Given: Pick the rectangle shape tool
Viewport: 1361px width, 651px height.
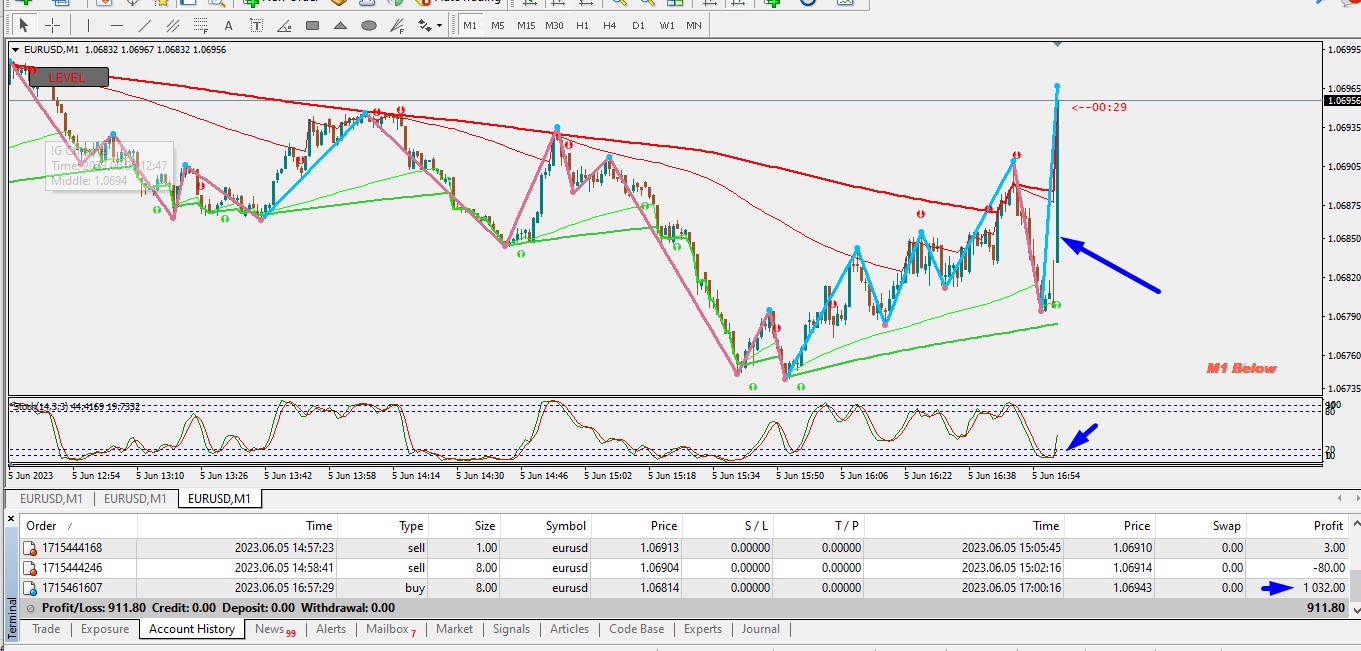Looking at the screenshot, I should coord(312,25).
